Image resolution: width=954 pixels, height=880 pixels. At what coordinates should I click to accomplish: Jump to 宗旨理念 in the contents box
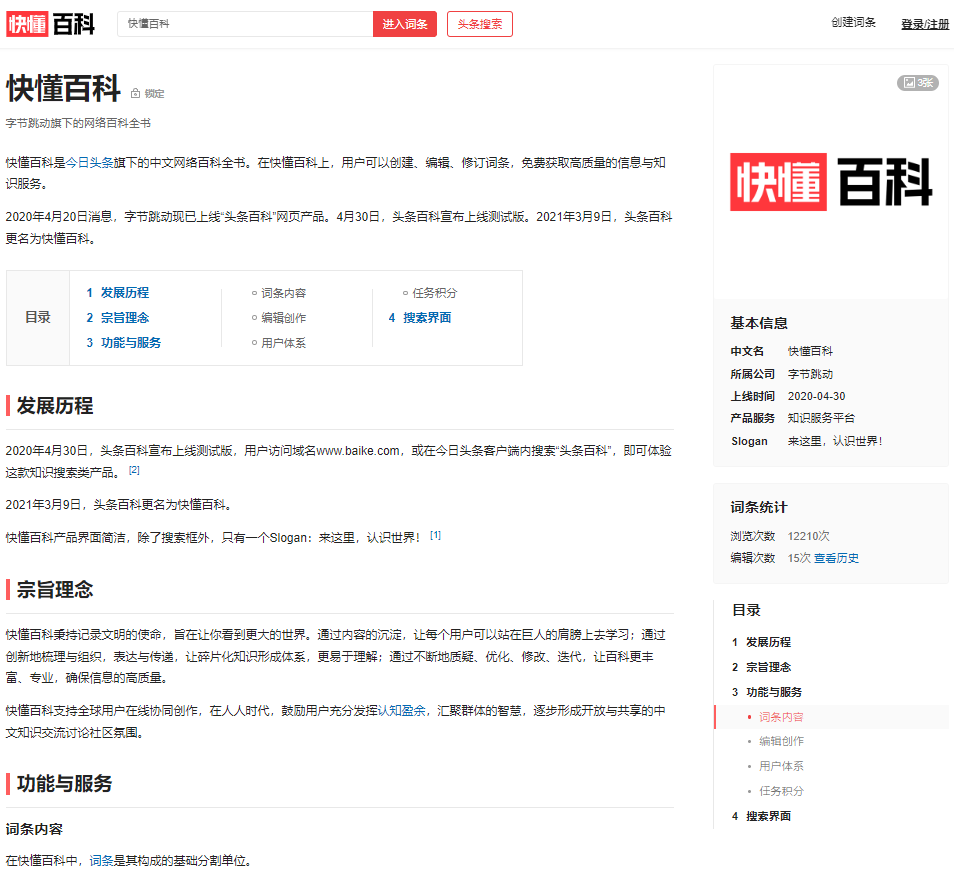point(124,318)
